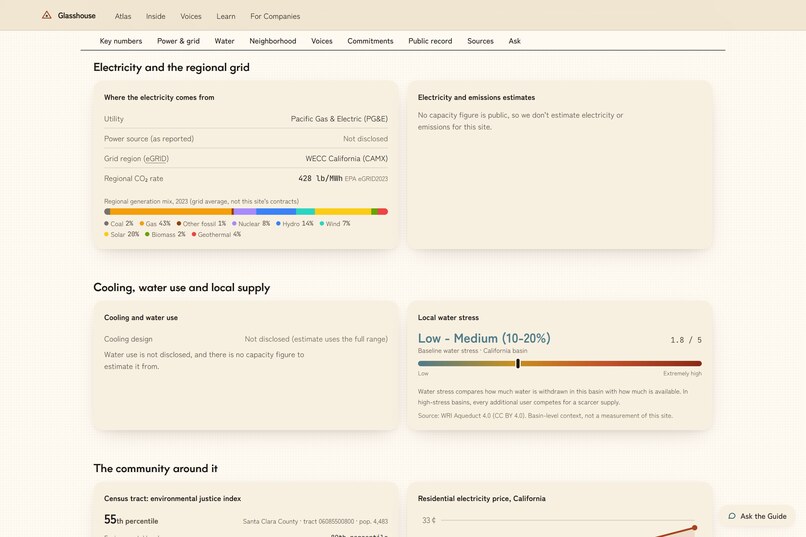Go to the Glasshouse home link
Viewport: 806px width, 537px height.
[x=69, y=15]
